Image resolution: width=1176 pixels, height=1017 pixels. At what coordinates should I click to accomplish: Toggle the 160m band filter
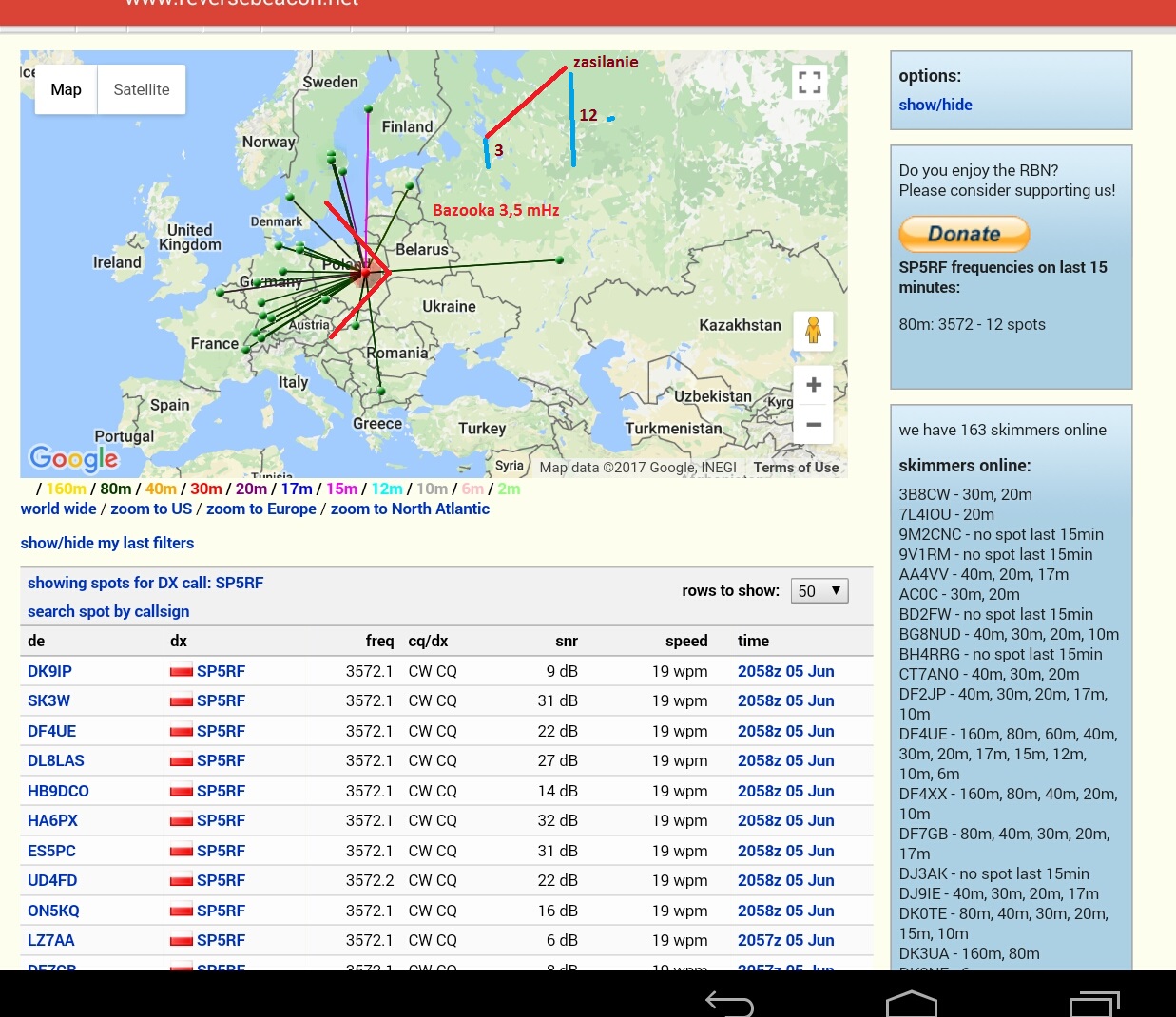[66, 489]
